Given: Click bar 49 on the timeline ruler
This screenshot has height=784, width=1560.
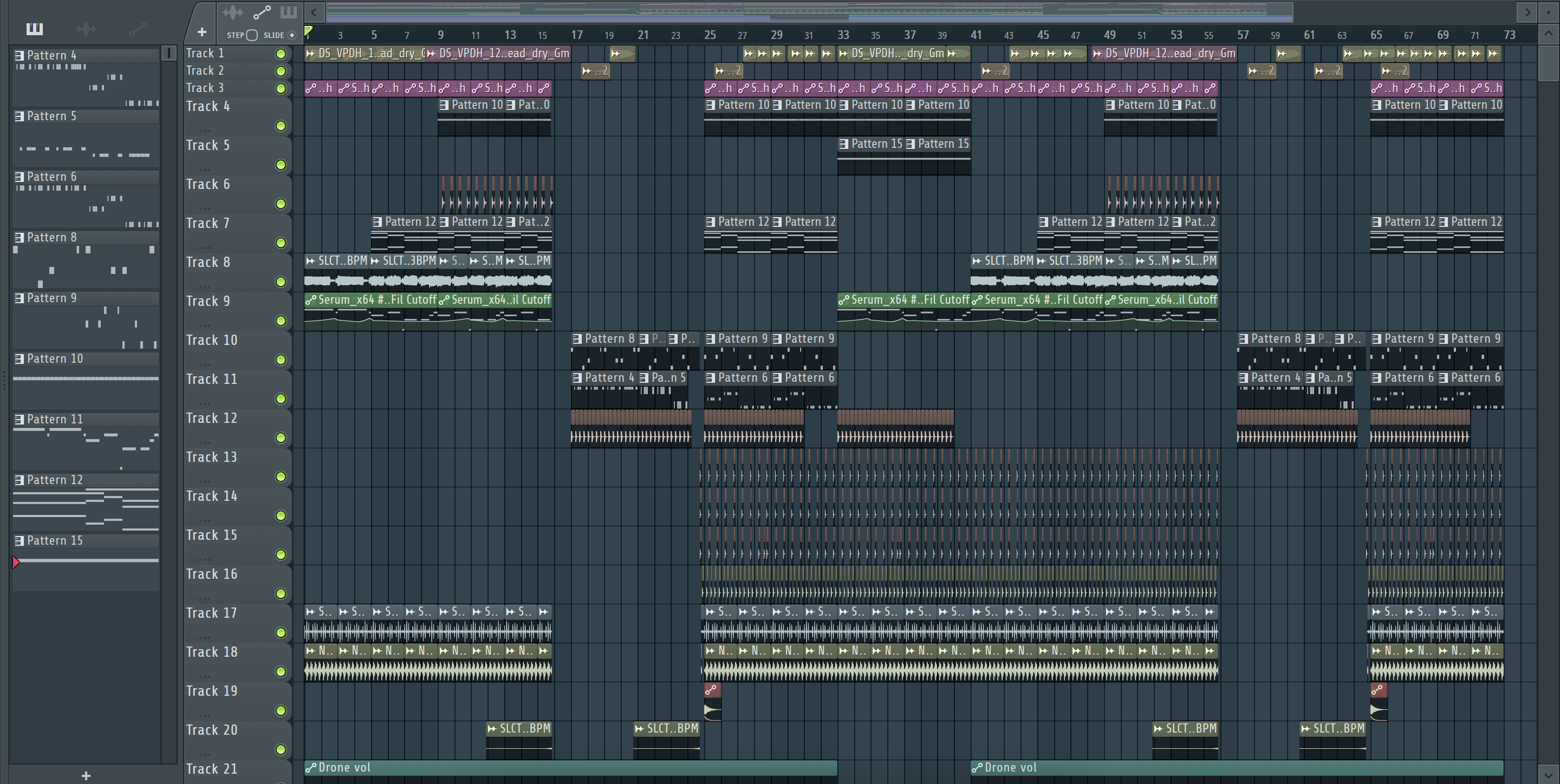Looking at the screenshot, I should click(x=1109, y=35).
